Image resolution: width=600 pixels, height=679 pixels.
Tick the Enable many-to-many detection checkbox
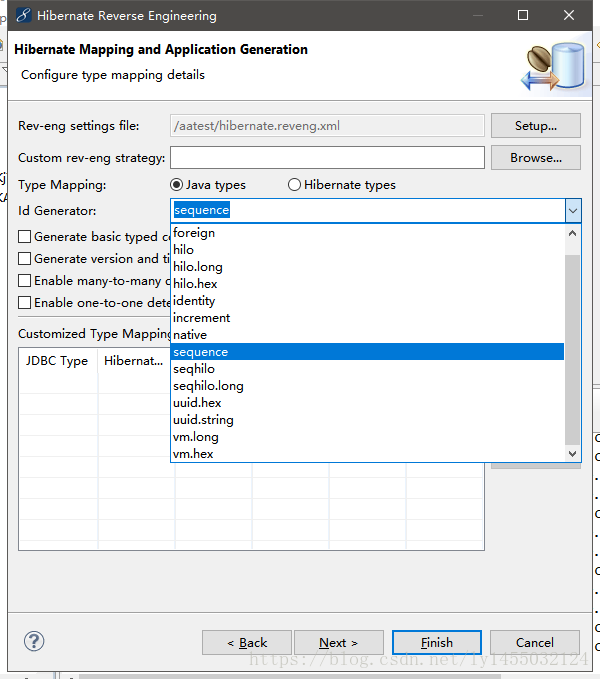tap(25, 281)
